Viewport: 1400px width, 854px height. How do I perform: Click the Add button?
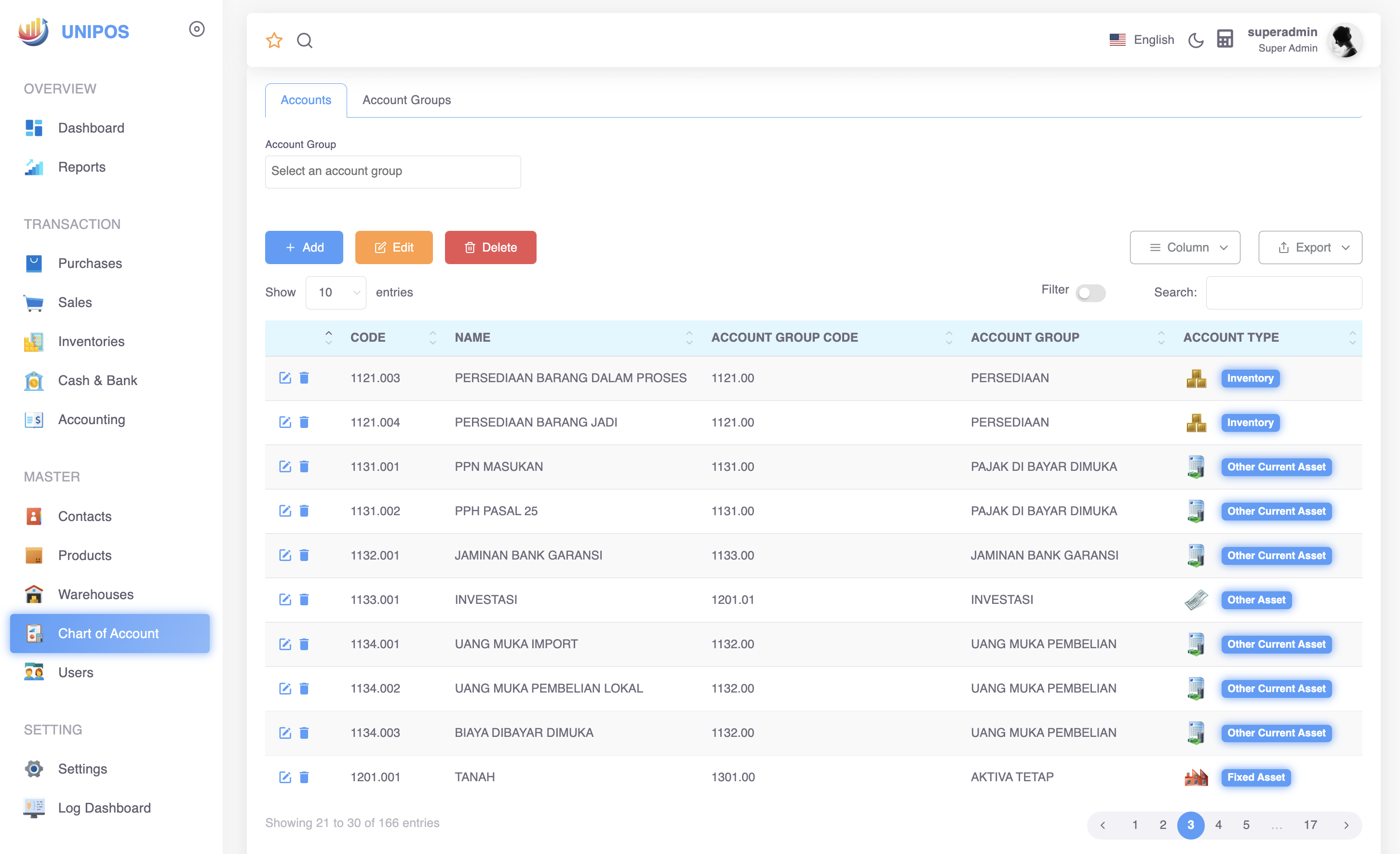304,247
